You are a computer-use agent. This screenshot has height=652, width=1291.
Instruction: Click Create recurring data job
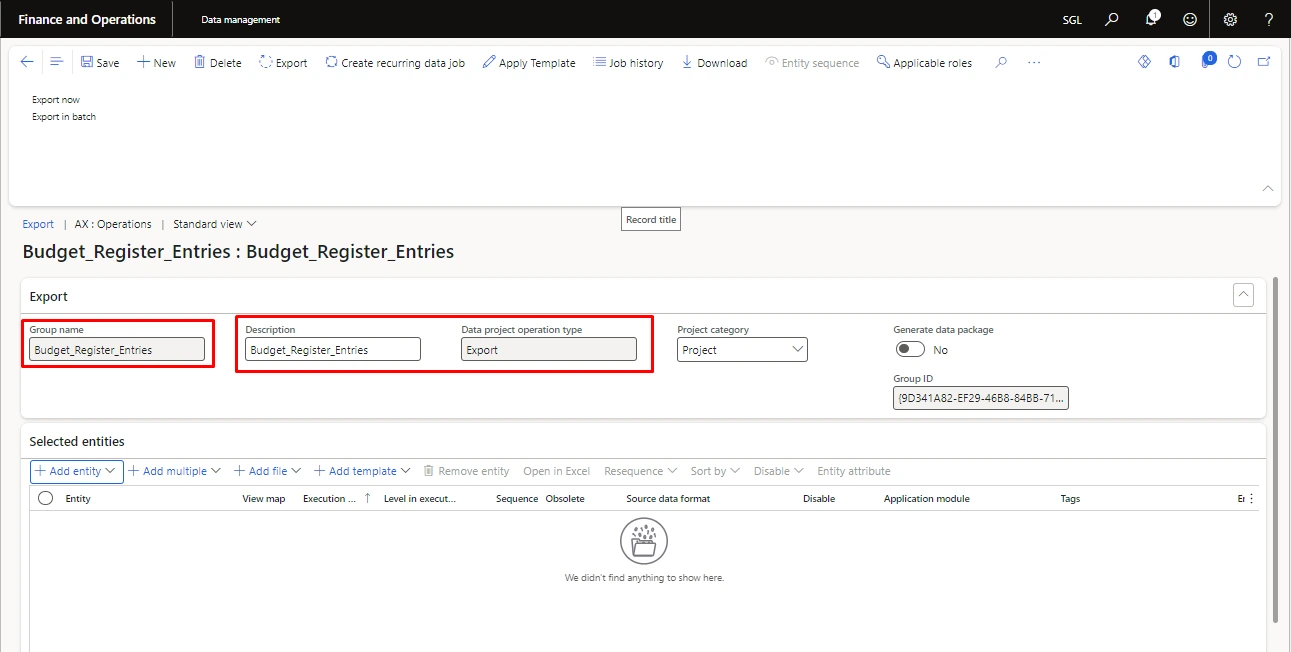pyautogui.click(x=395, y=62)
